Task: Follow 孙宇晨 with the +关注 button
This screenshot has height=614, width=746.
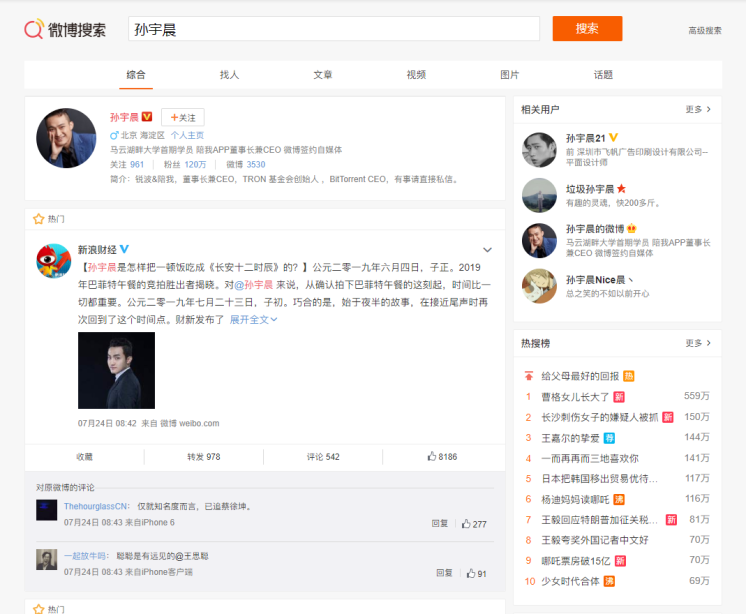Action: pos(183,117)
